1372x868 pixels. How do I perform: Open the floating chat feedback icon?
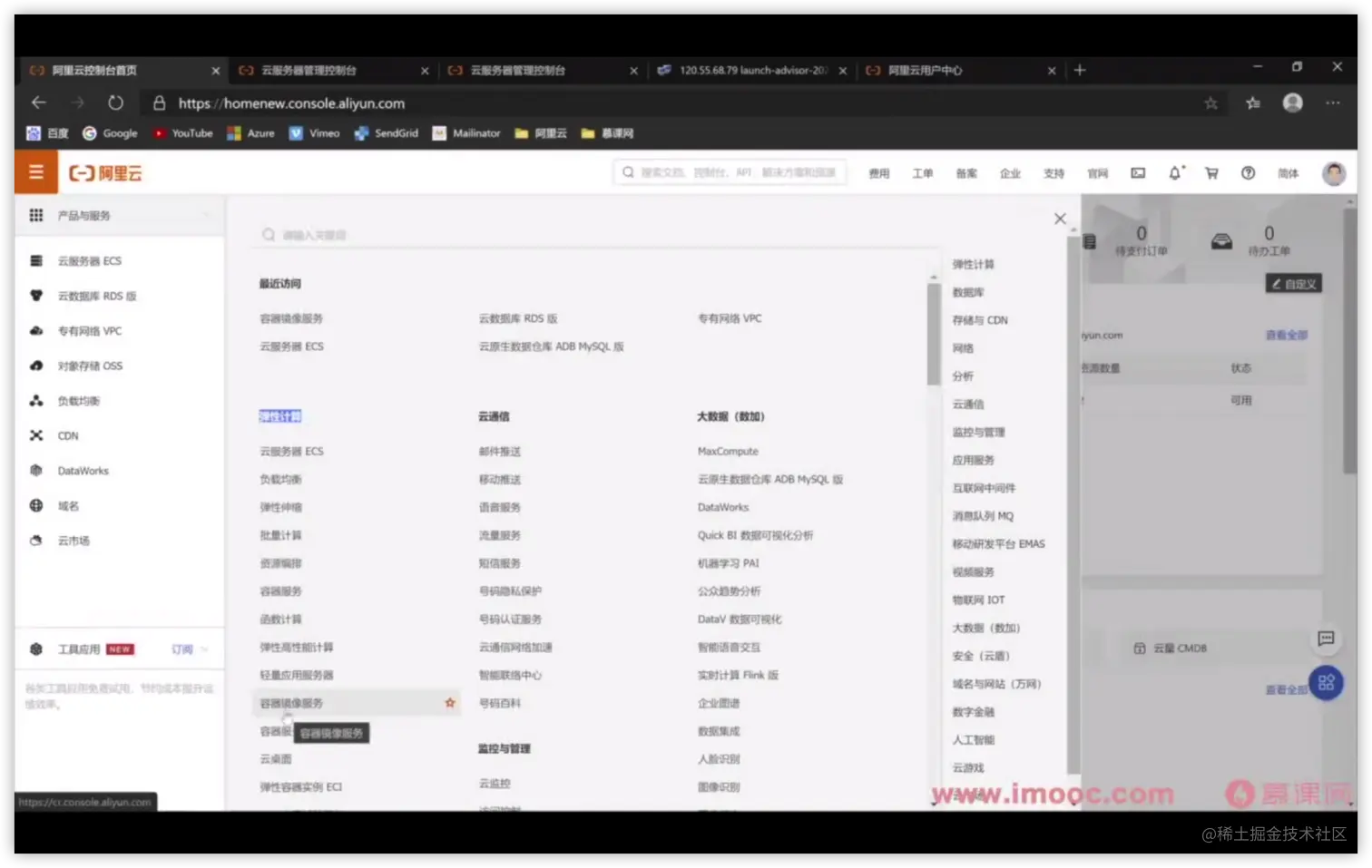pyautogui.click(x=1326, y=639)
